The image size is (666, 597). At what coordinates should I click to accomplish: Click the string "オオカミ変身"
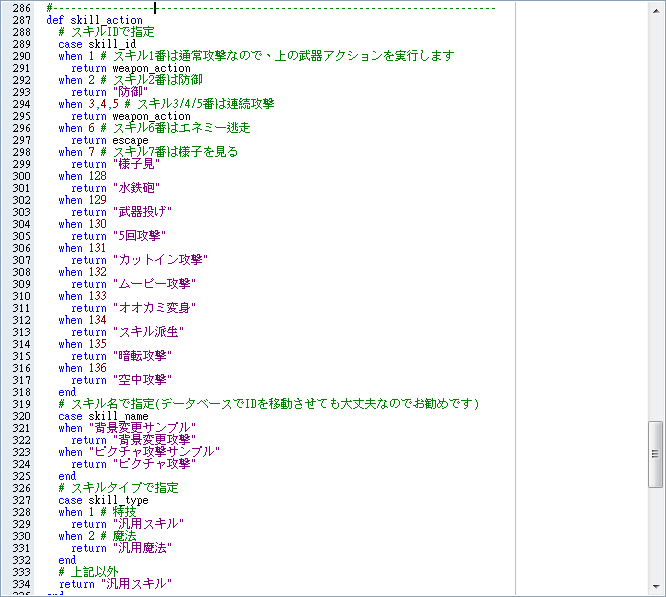[154, 308]
